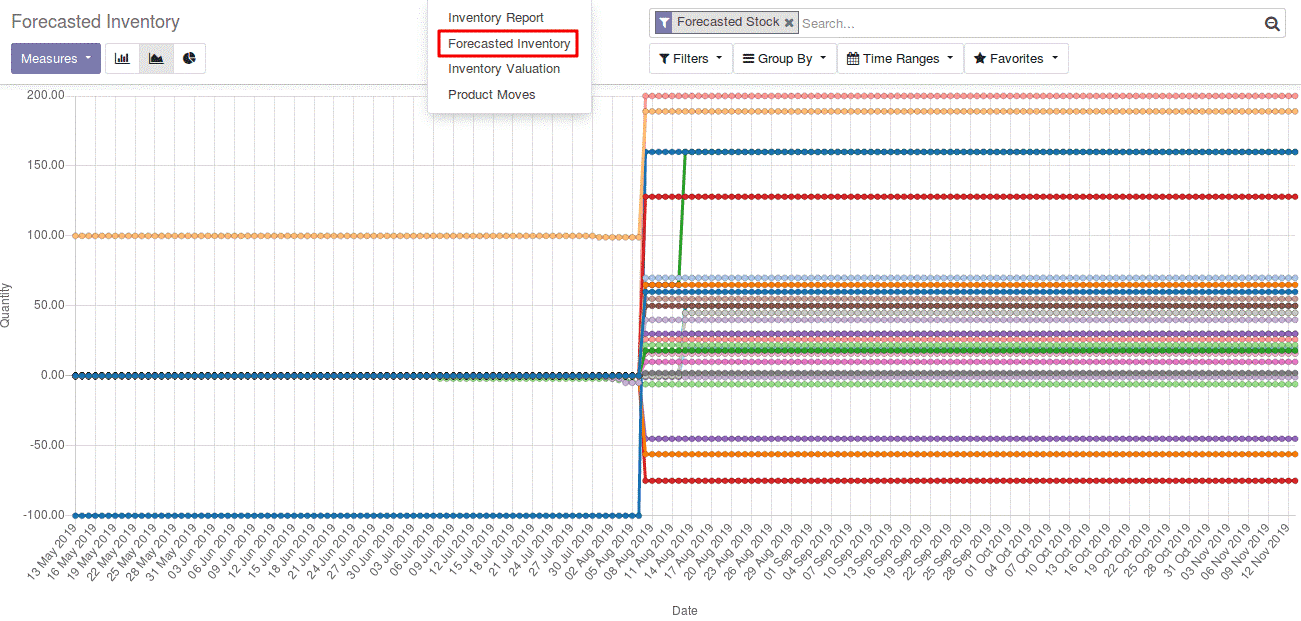Viewport: 1301px width, 621px height.
Task: Open the Favorites dropdown
Action: (1016, 59)
